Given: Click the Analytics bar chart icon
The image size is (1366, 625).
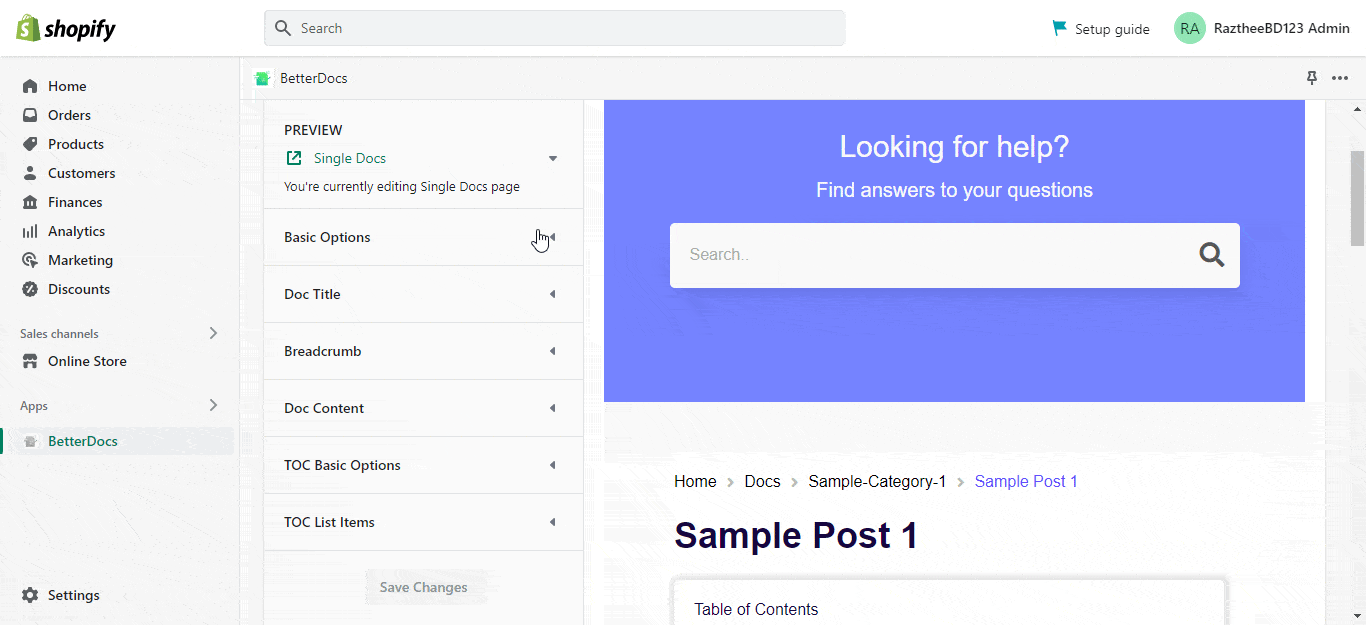Looking at the screenshot, I should point(30,231).
